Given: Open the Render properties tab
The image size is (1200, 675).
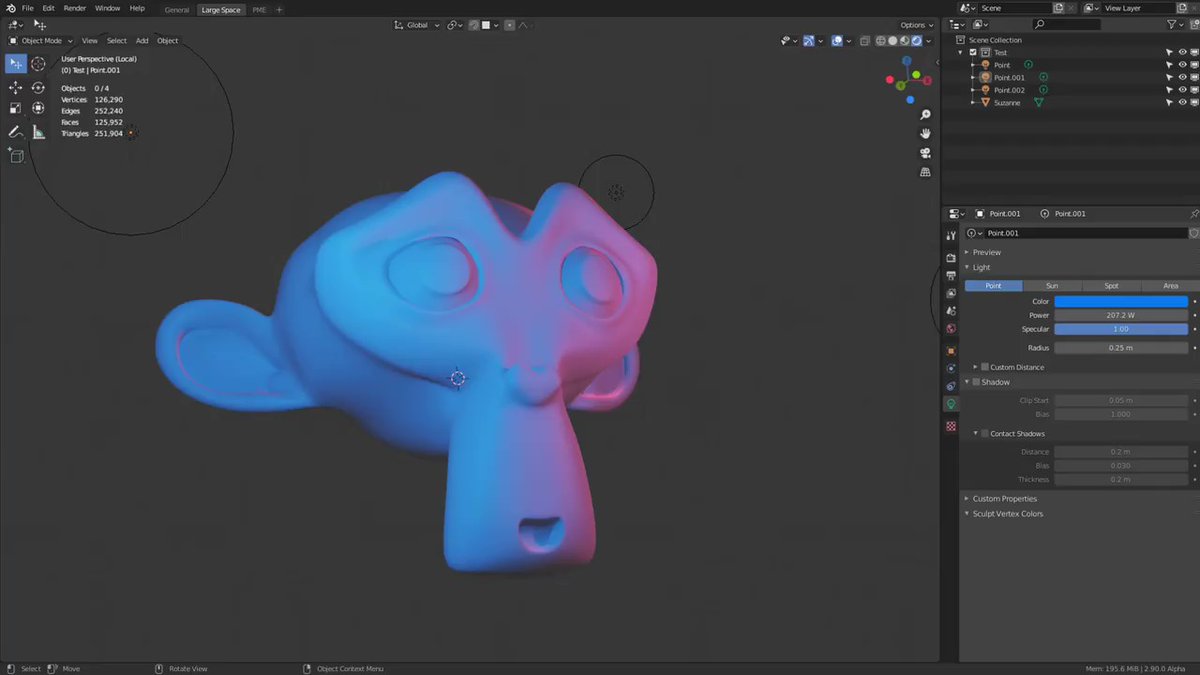Looking at the screenshot, I should pos(951,258).
